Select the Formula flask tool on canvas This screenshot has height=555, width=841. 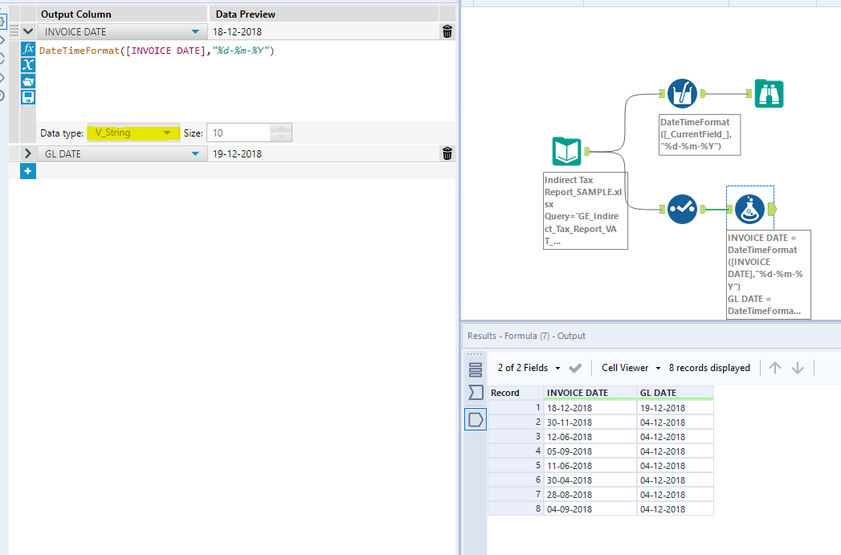pos(749,209)
